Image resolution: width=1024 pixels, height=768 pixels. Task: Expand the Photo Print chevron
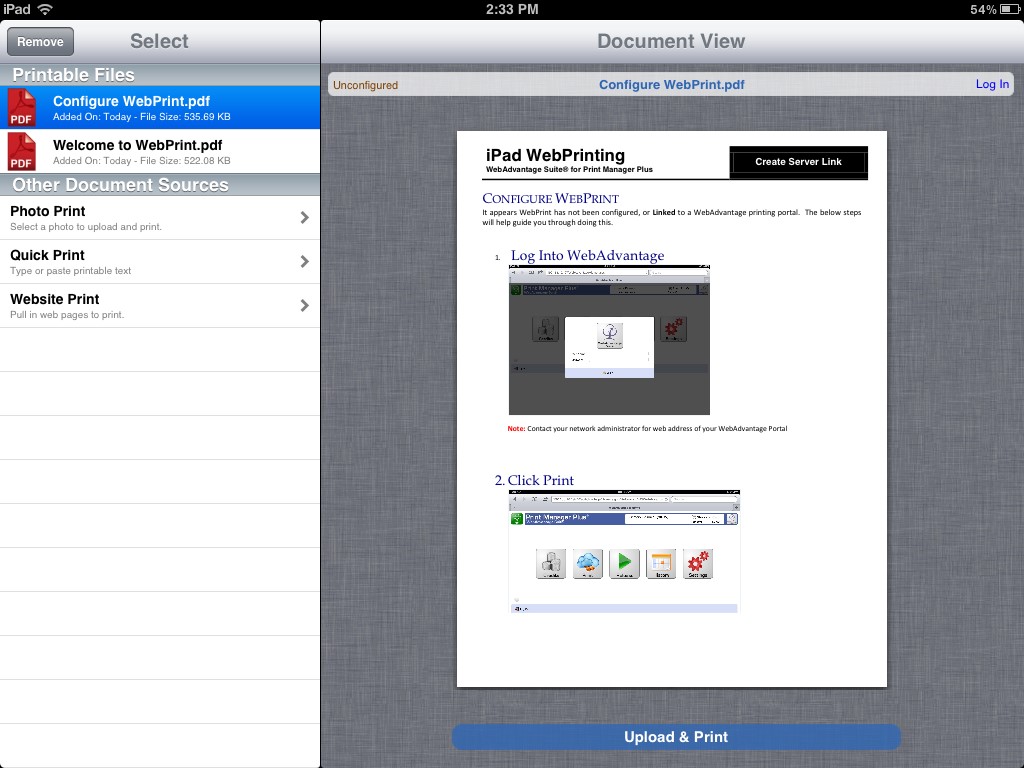click(x=304, y=217)
